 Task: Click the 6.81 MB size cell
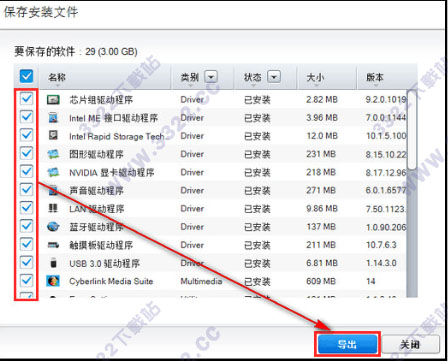(322, 263)
